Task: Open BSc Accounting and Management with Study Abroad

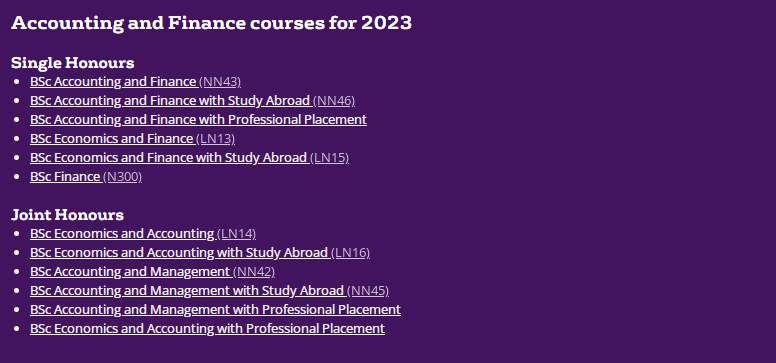Action: (187, 291)
